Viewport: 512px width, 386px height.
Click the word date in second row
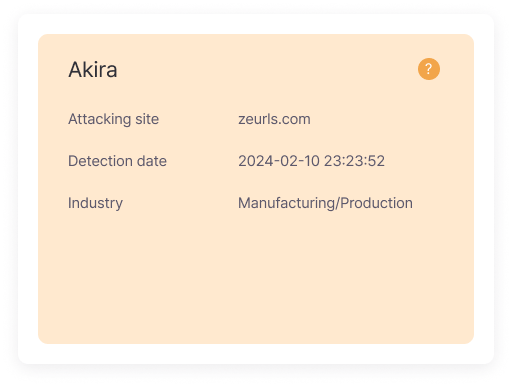[152, 161]
